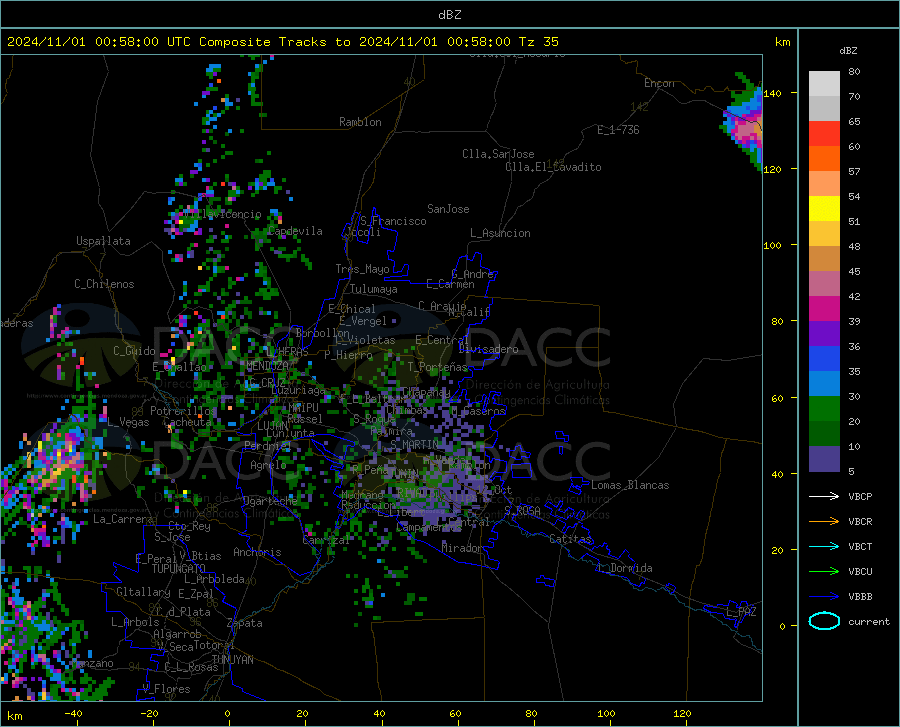This screenshot has width=900, height=727.
Task: Click the 'C_Chilenos' map label
Action: (x=104, y=284)
